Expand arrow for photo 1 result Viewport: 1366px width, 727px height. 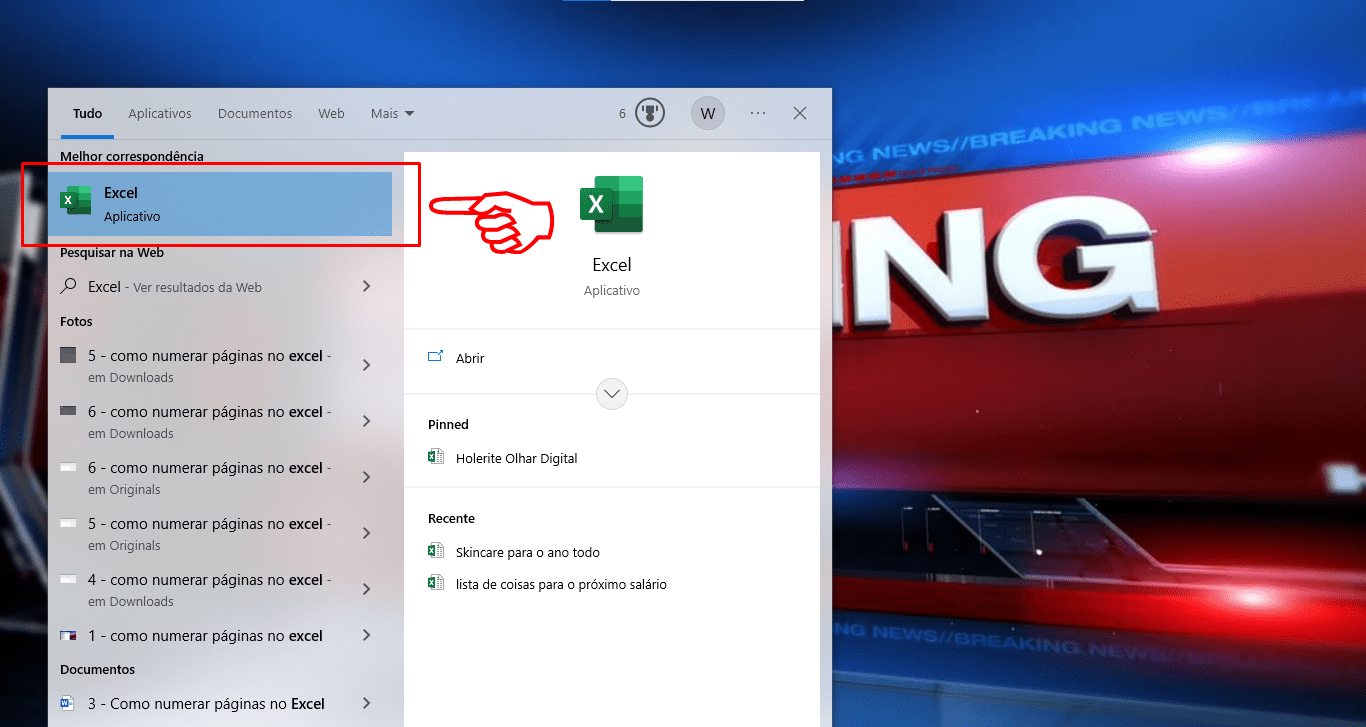(366, 635)
